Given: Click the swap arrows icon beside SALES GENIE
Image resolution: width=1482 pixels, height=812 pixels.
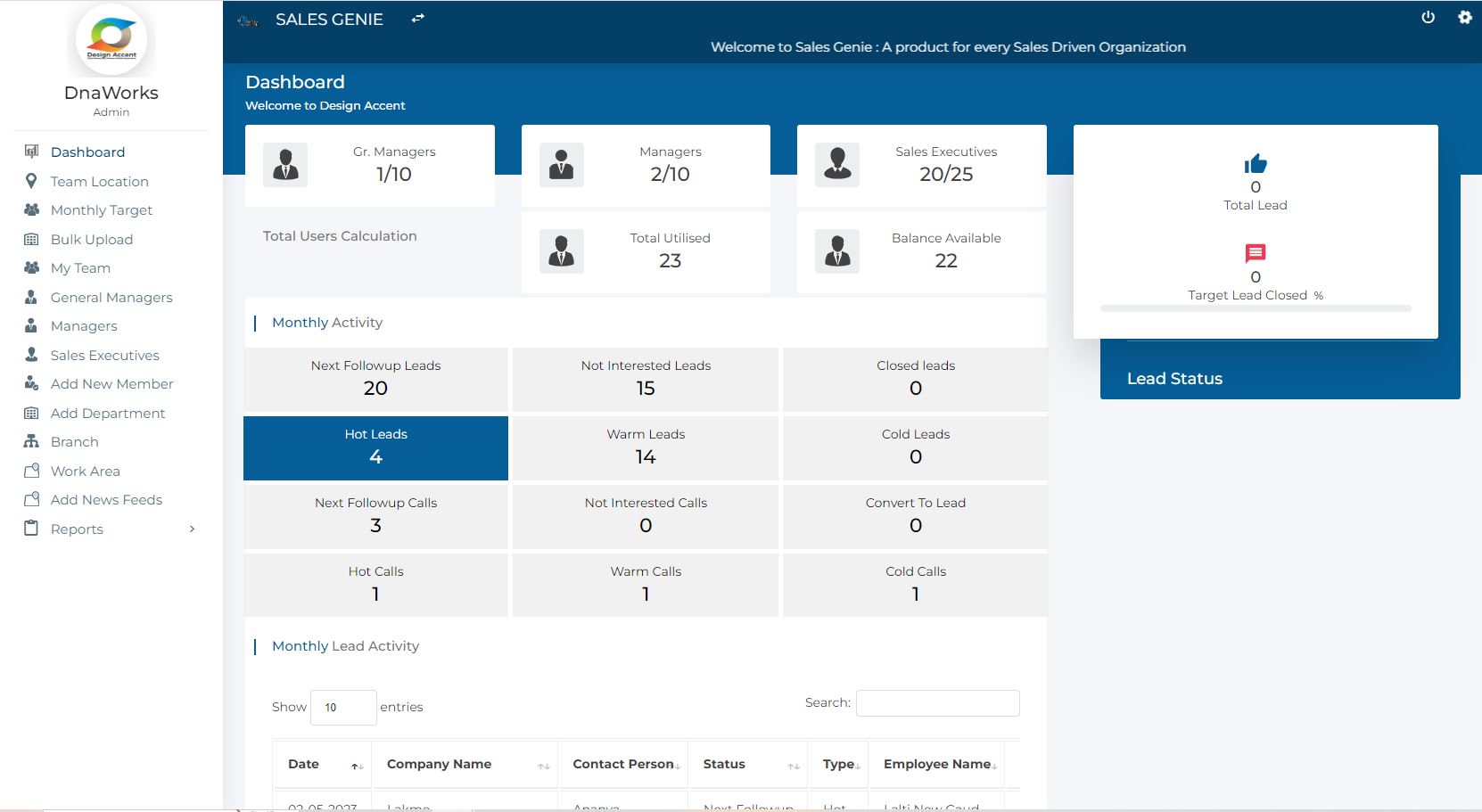Looking at the screenshot, I should 416,17.
